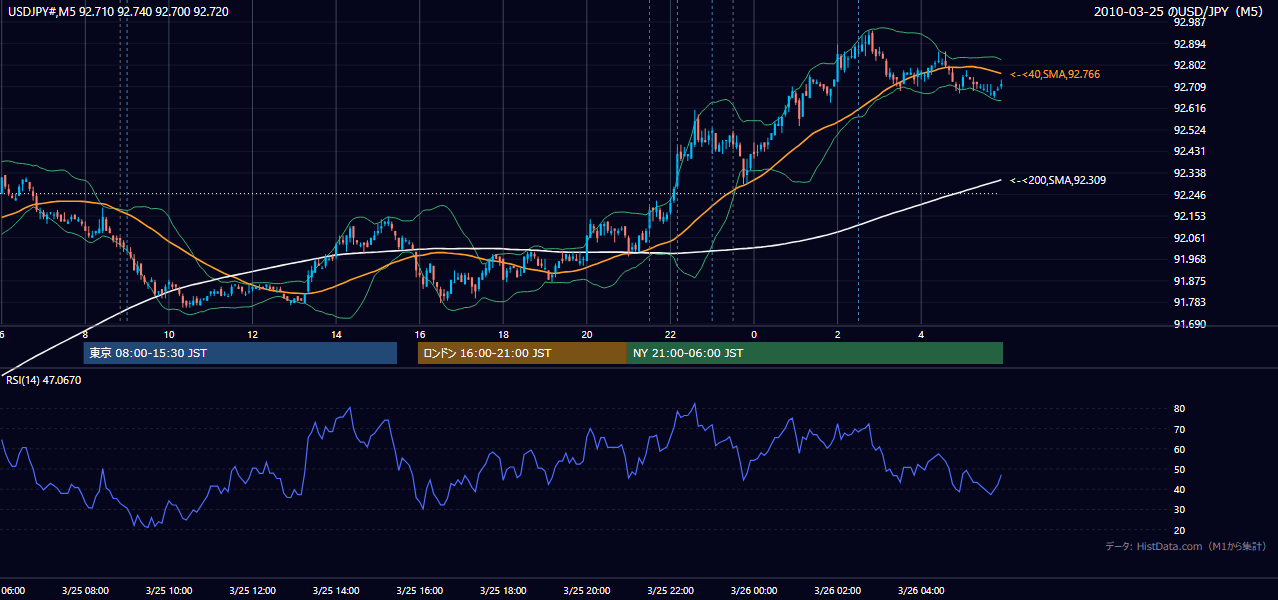Click hour label 20 under the price chart
The width and height of the screenshot is (1278, 600).
587,335
